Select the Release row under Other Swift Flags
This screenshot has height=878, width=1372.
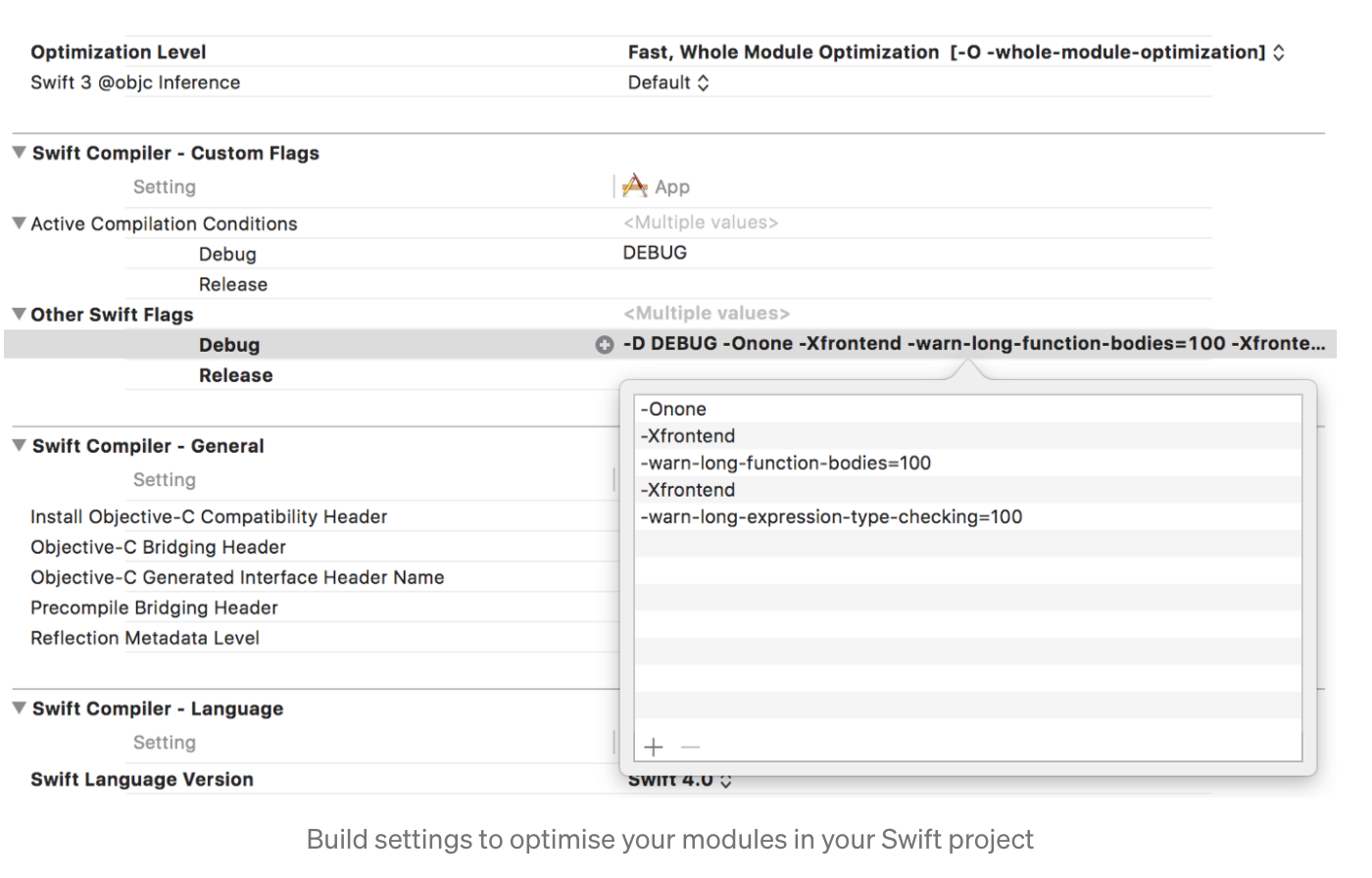233,374
